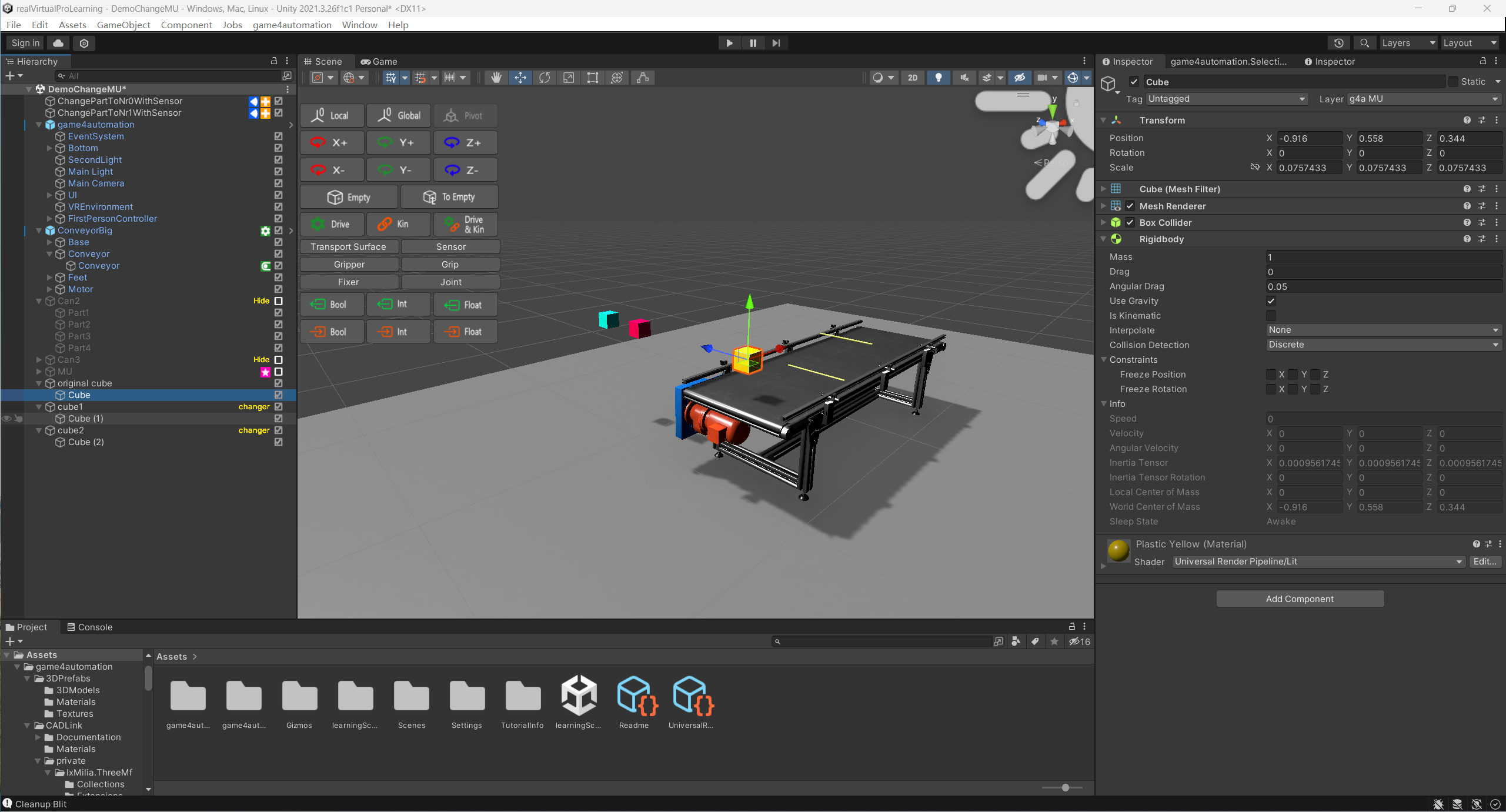Viewport: 1506px width, 812px height.
Task: Click the Sensor button
Action: [450, 247]
